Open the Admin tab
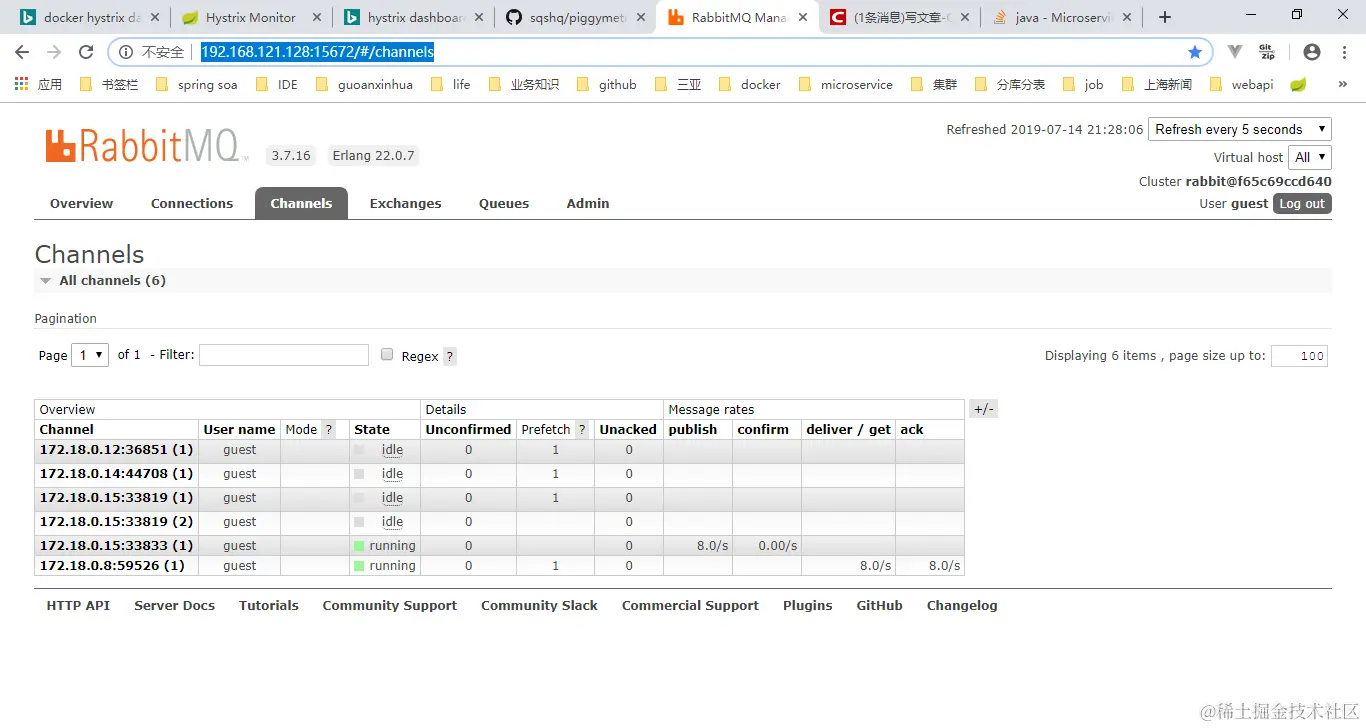 [588, 203]
